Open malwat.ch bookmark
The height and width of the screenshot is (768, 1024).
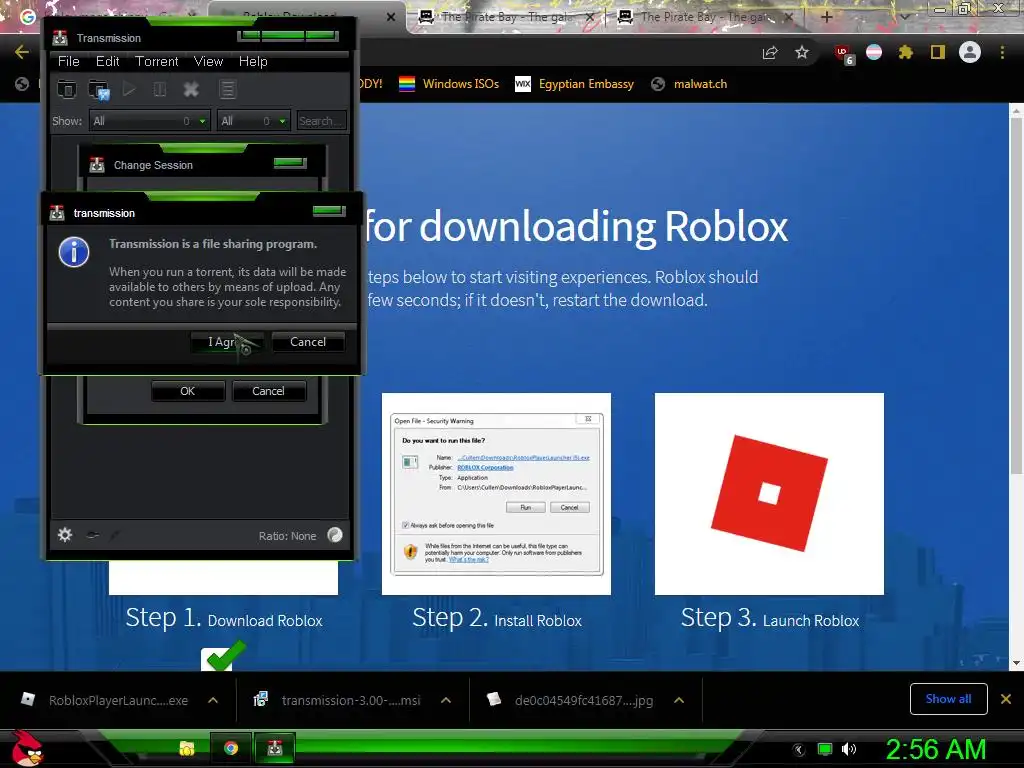690,84
